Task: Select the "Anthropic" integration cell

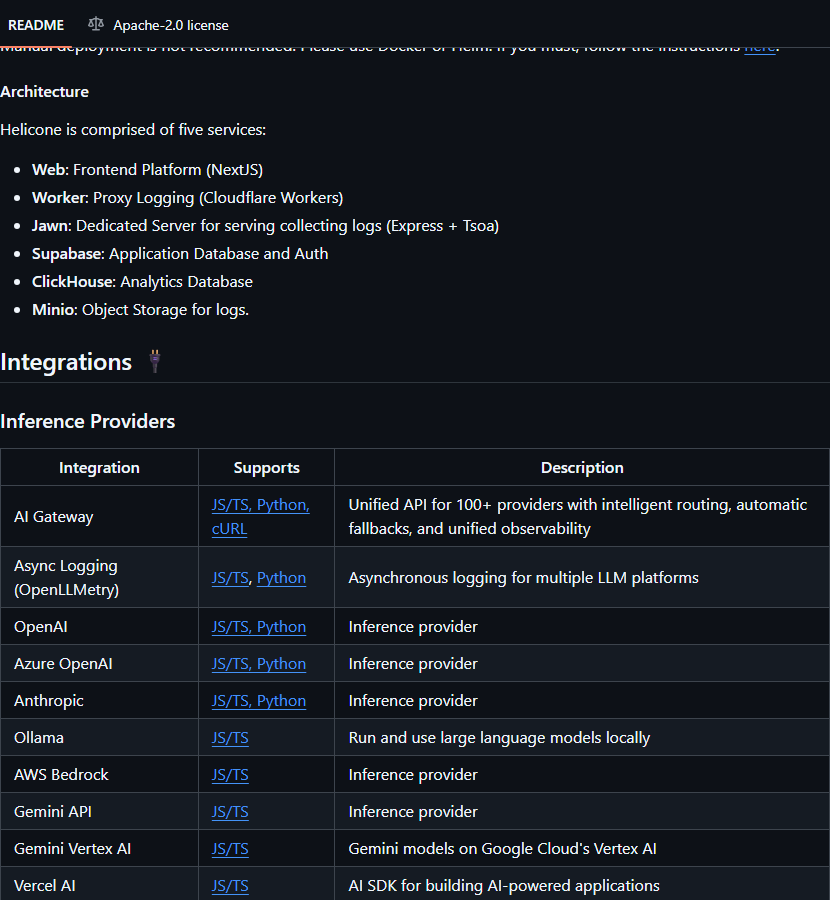Action: point(99,701)
